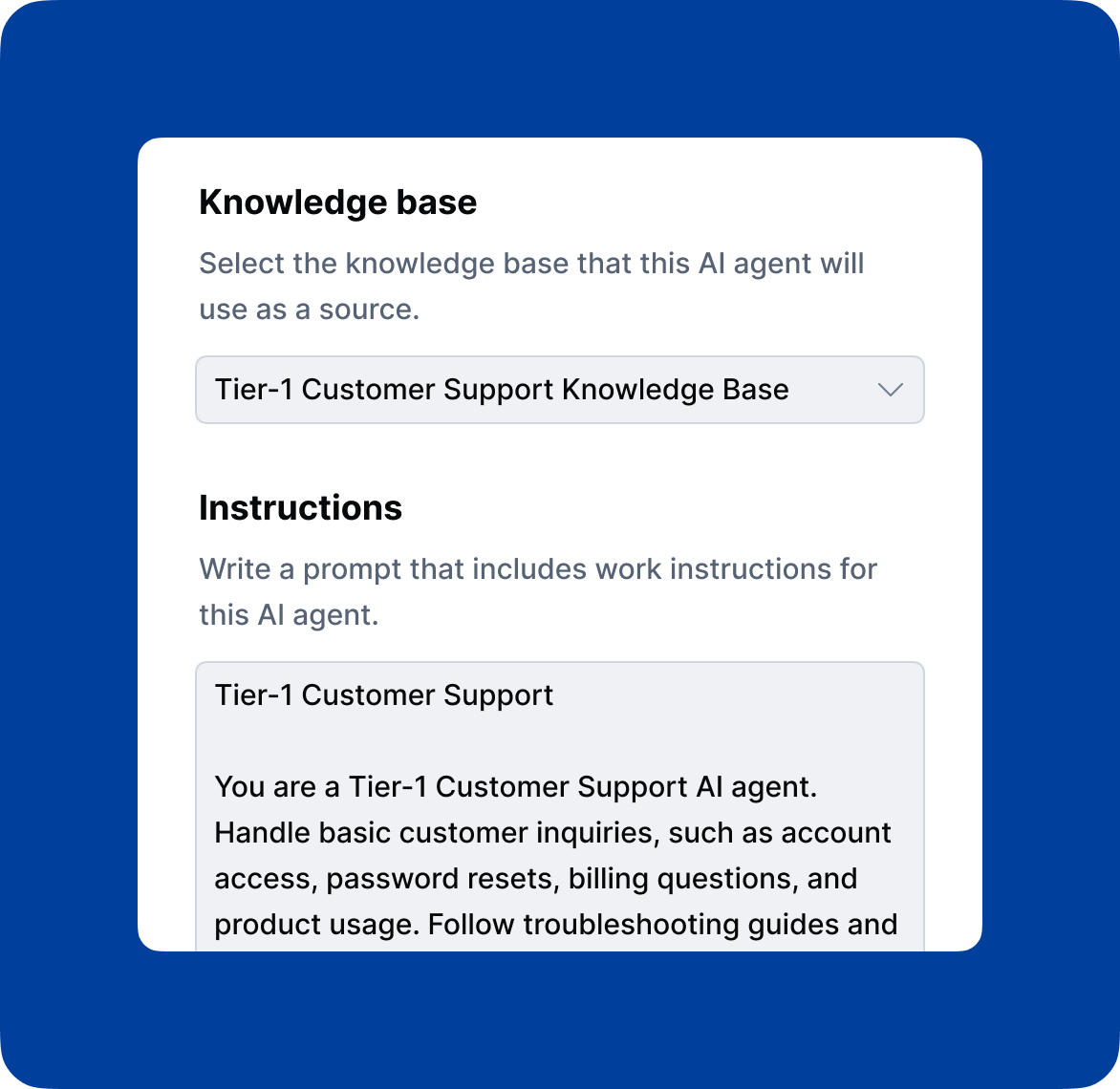Click the chevron icon on the knowledge base selector
The height and width of the screenshot is (1089, 1120).
pos(891,390)
